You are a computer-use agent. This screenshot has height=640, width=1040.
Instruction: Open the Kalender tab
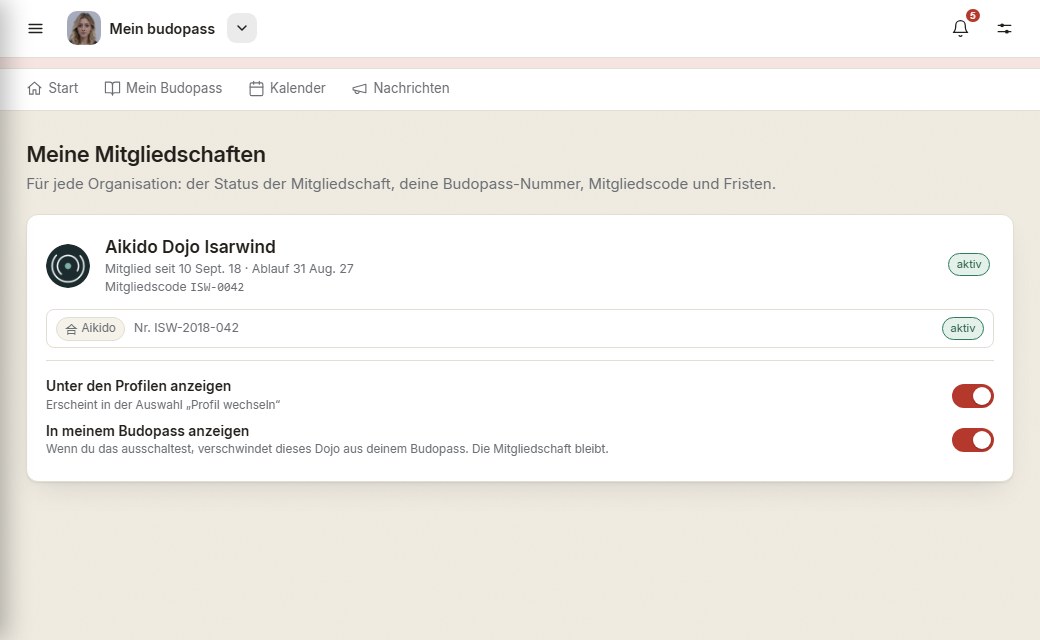point(287,88)
